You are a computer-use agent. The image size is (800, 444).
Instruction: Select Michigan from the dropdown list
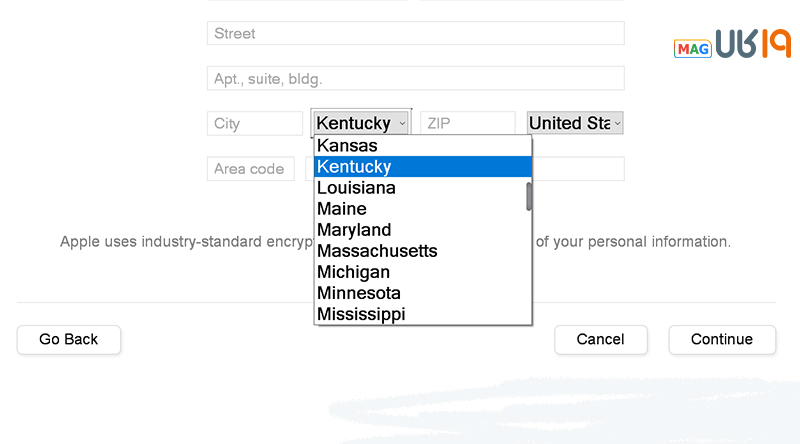tap(422, 272)
